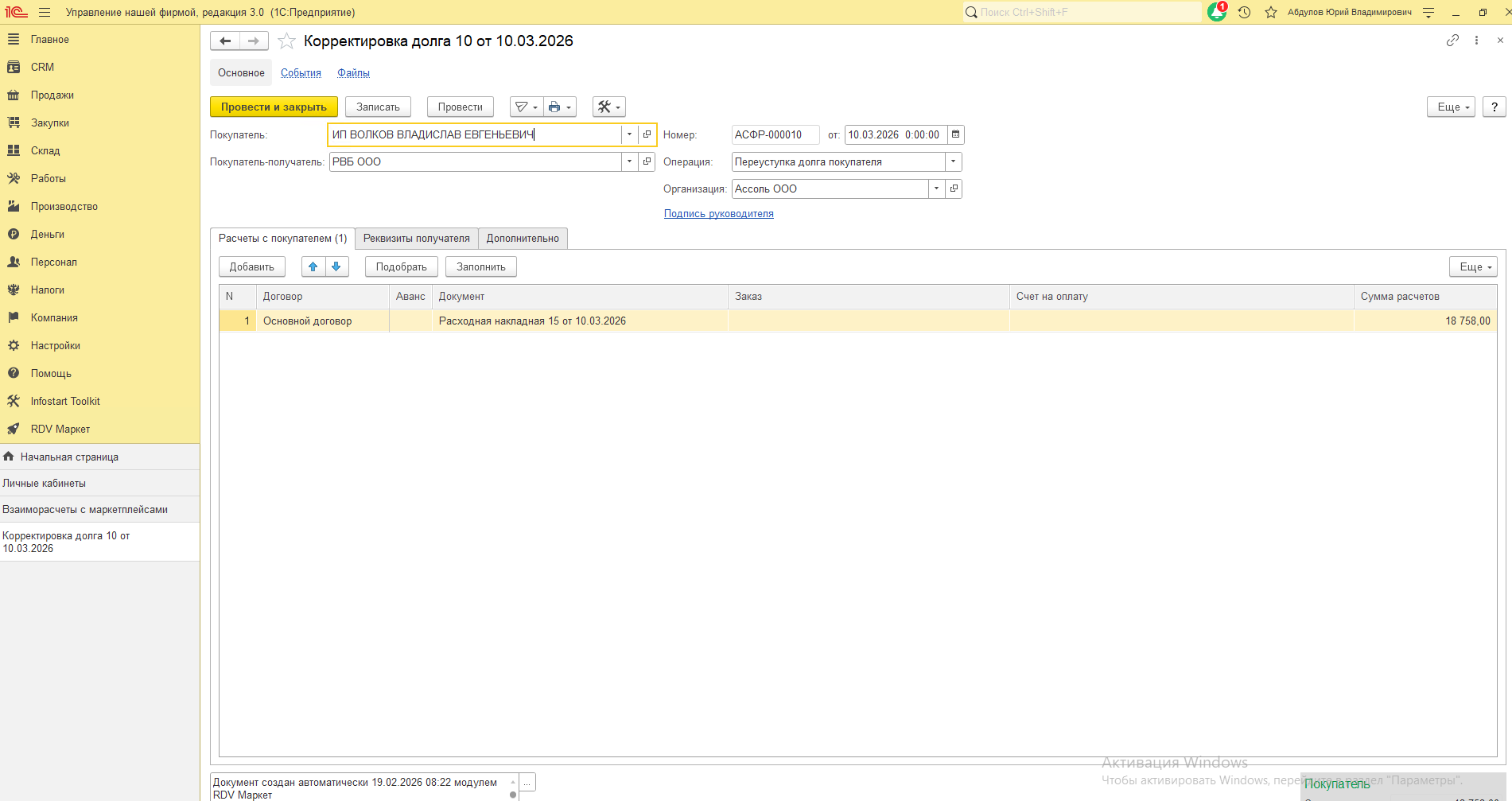This screenshot has height=801, width=1512.
Task: Open the Покупатель-получатель record card
Action: click(647, 161)
